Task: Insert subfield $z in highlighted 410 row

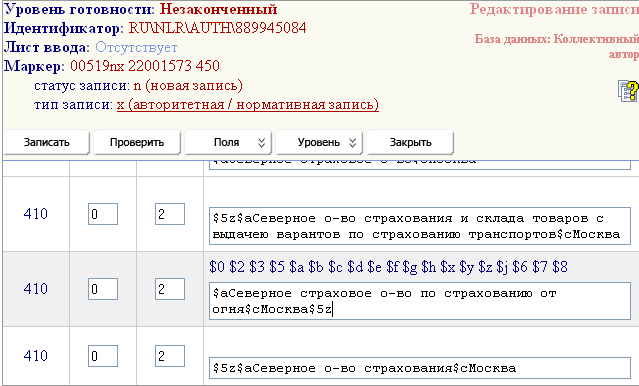Action: 485,267
